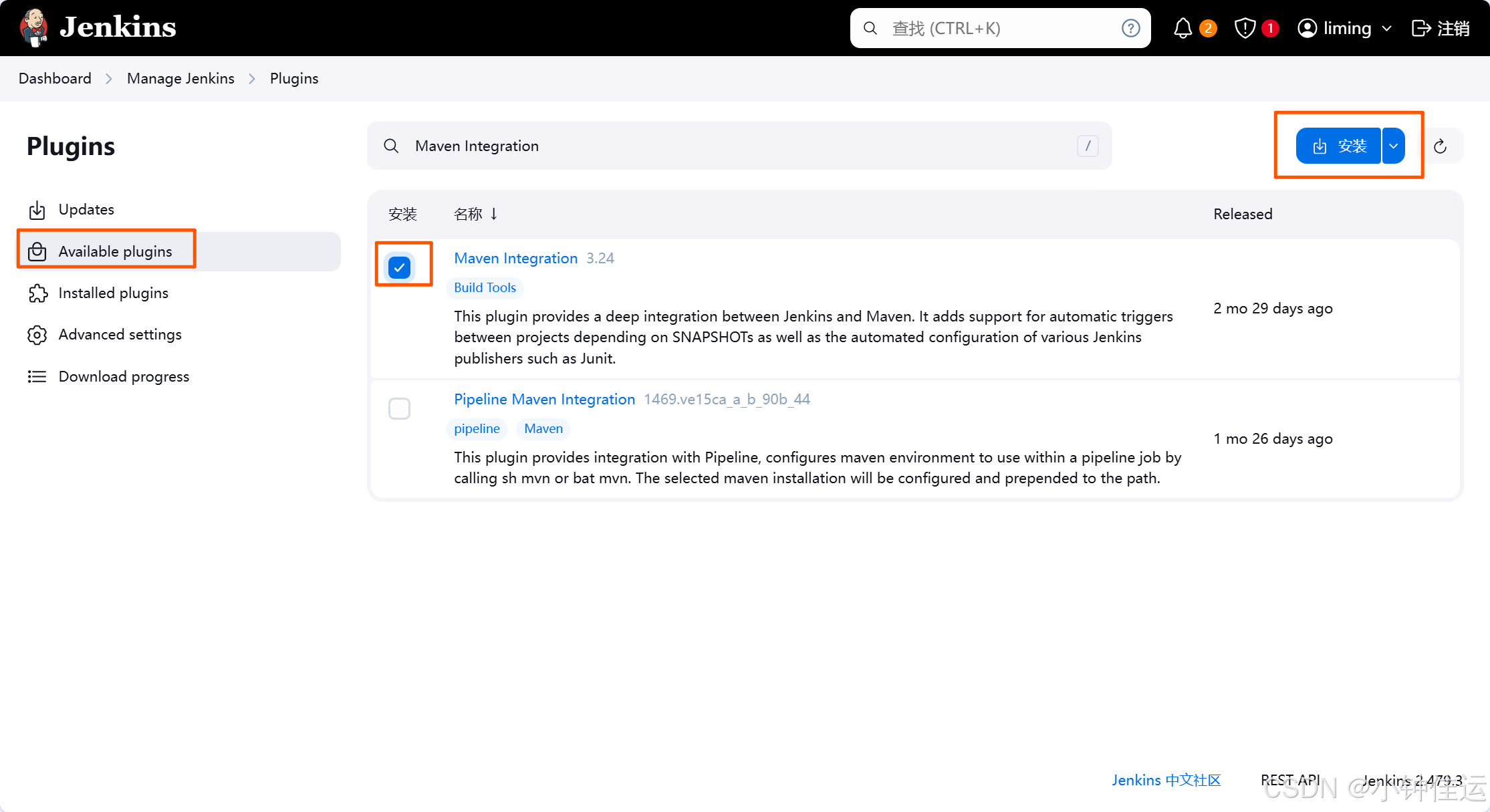Click the Updates download icon

[x=37, y=210]
